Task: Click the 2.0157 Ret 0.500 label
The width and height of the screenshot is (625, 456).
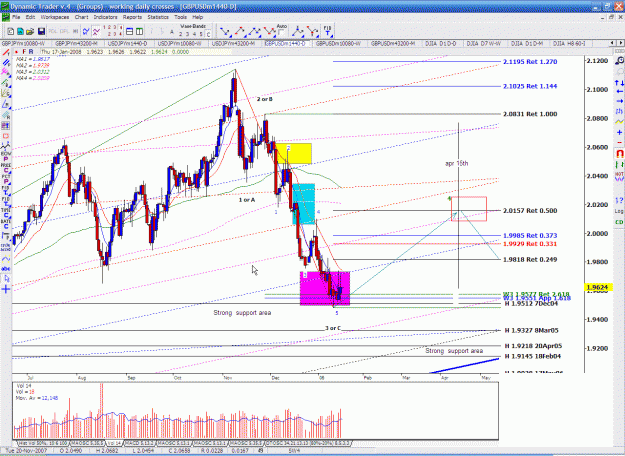Action: click(x=530, y=210)
